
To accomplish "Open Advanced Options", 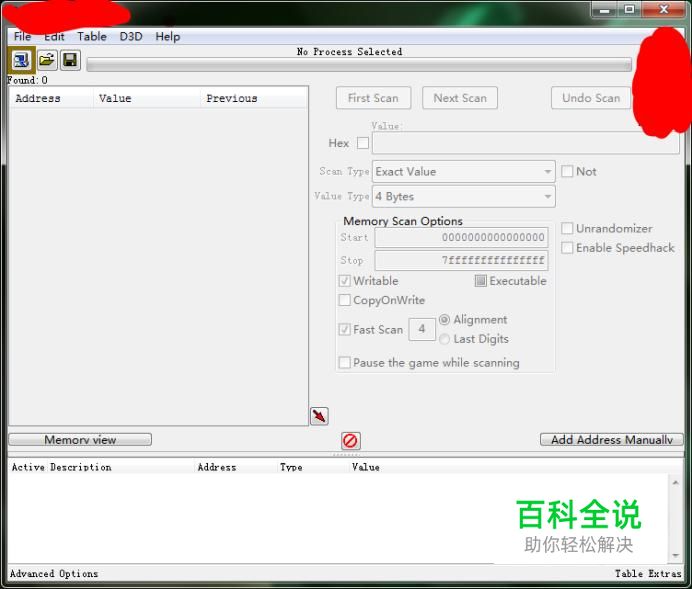I will [54, 574].
